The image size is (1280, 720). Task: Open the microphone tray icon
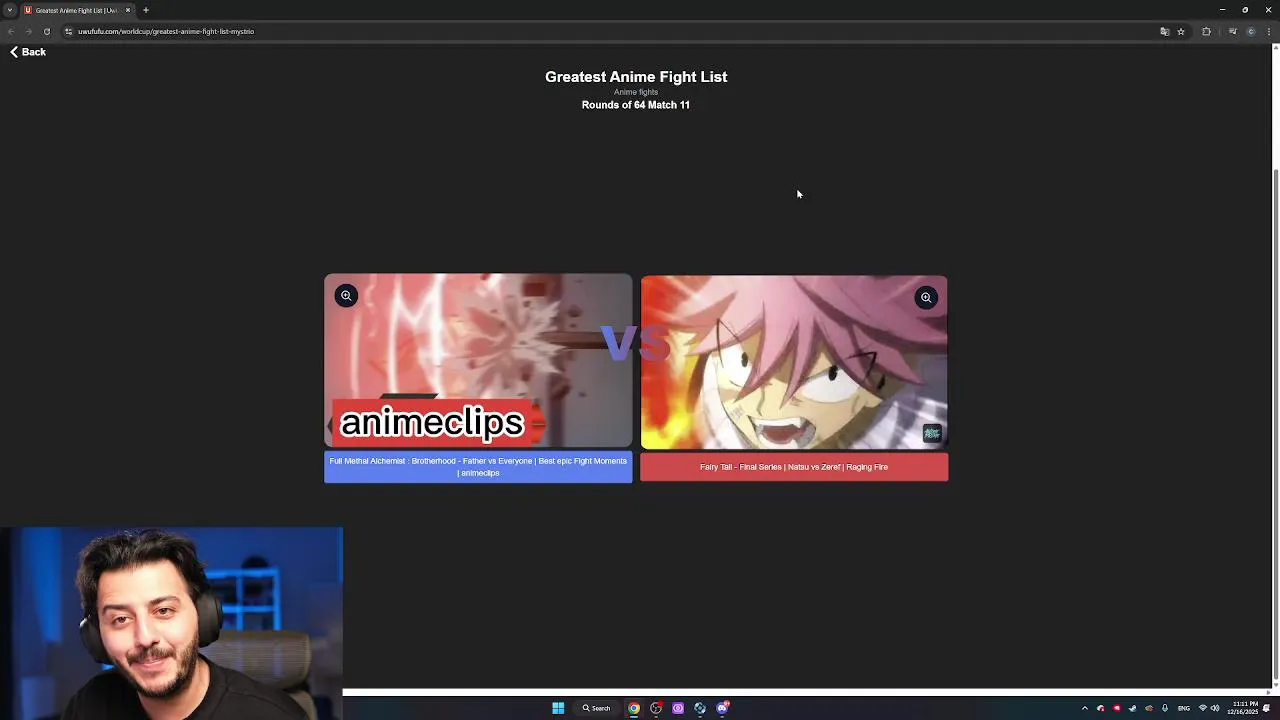point(1165,708)
